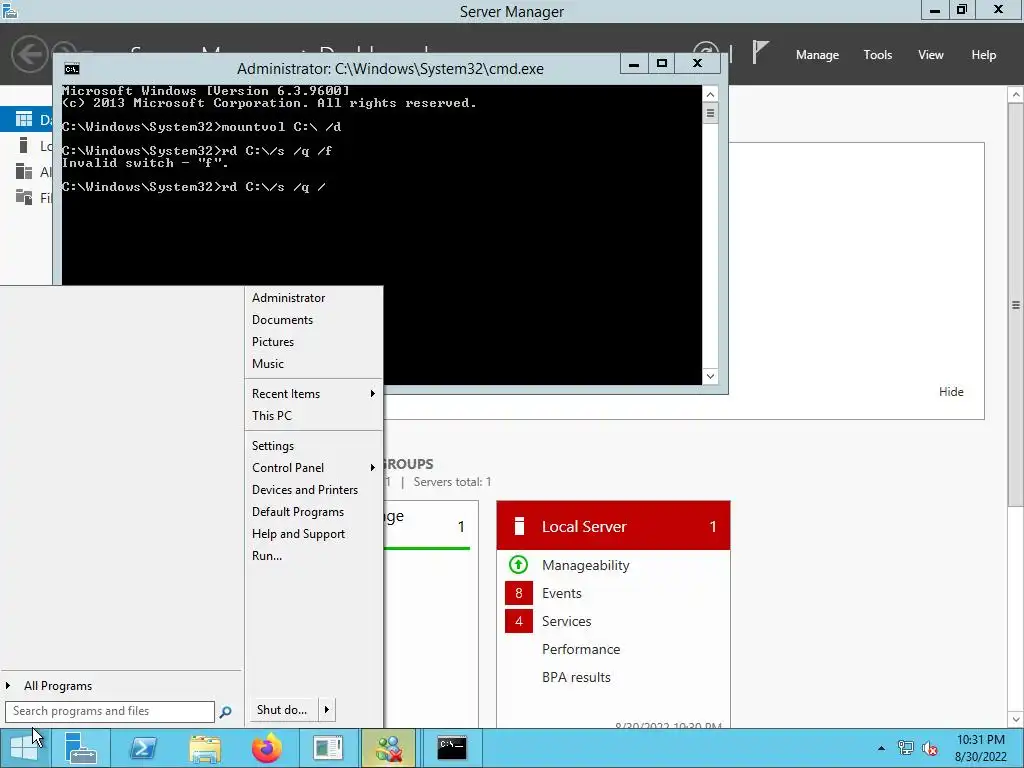Open Services in Local Server tile
This screenshot has height=768, width=1024.
pos(566,621)
